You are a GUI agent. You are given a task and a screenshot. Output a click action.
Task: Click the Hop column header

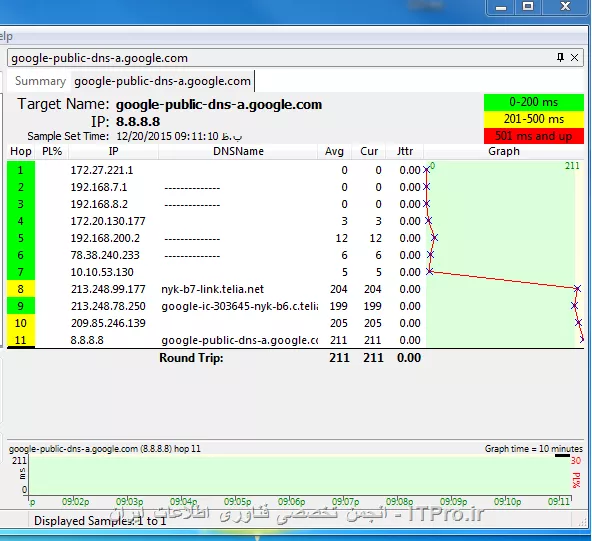(21, 151)
